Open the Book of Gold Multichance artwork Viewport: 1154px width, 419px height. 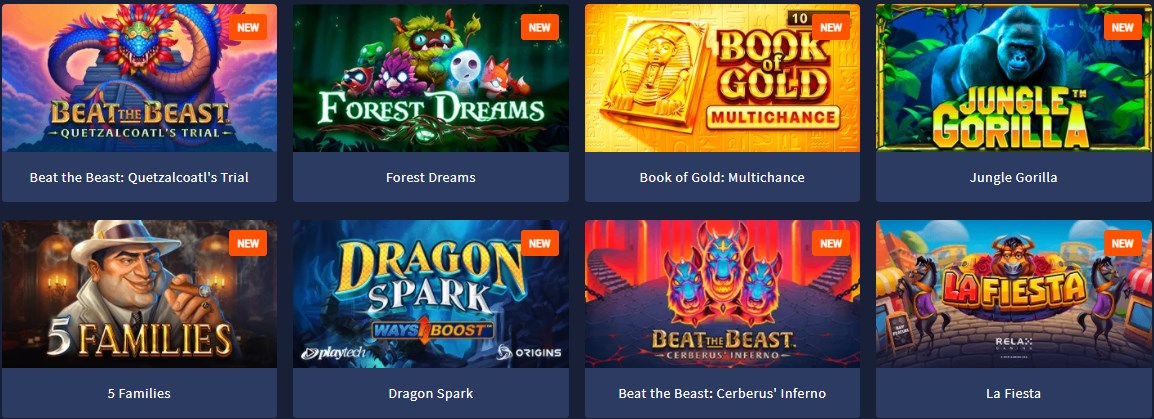click(x=722, y=78)
